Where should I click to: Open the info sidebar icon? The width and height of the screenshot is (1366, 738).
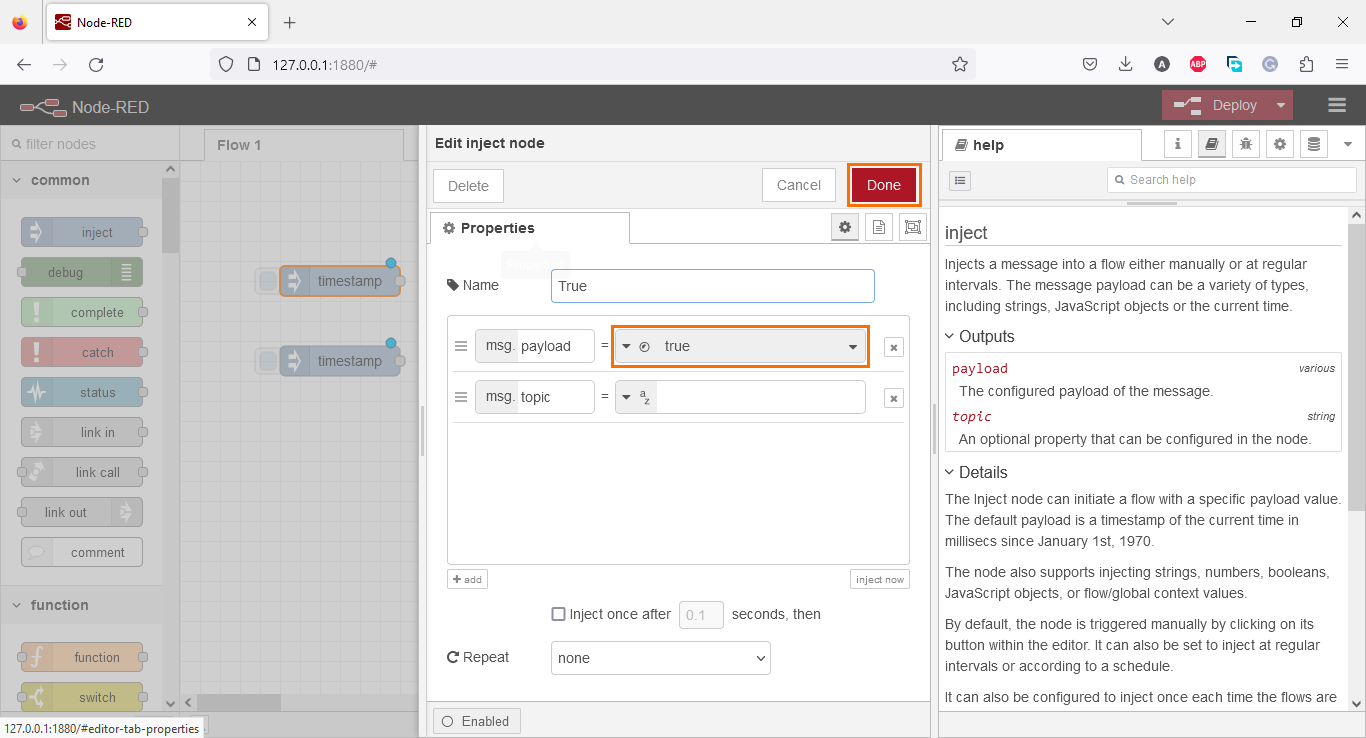click(x=1178, y=144)
